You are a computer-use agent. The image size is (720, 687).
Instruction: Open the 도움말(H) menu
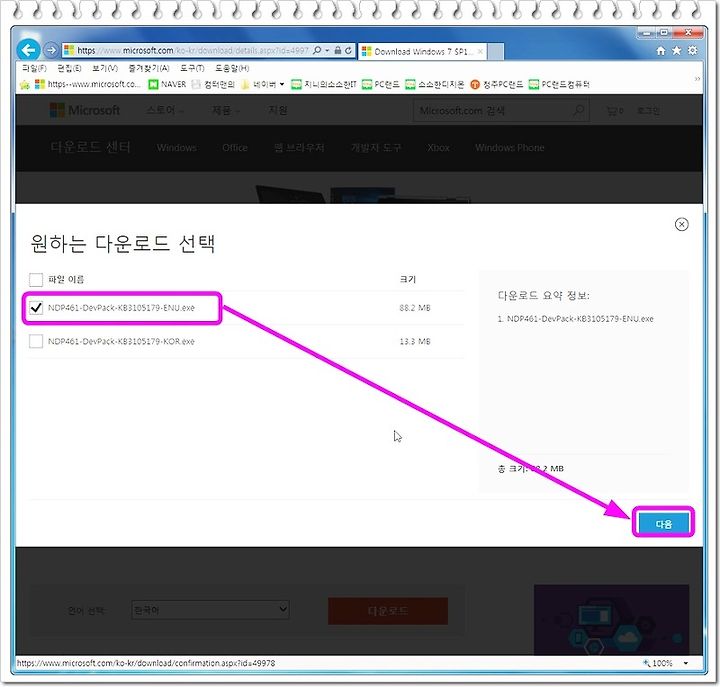click(232, 68)
